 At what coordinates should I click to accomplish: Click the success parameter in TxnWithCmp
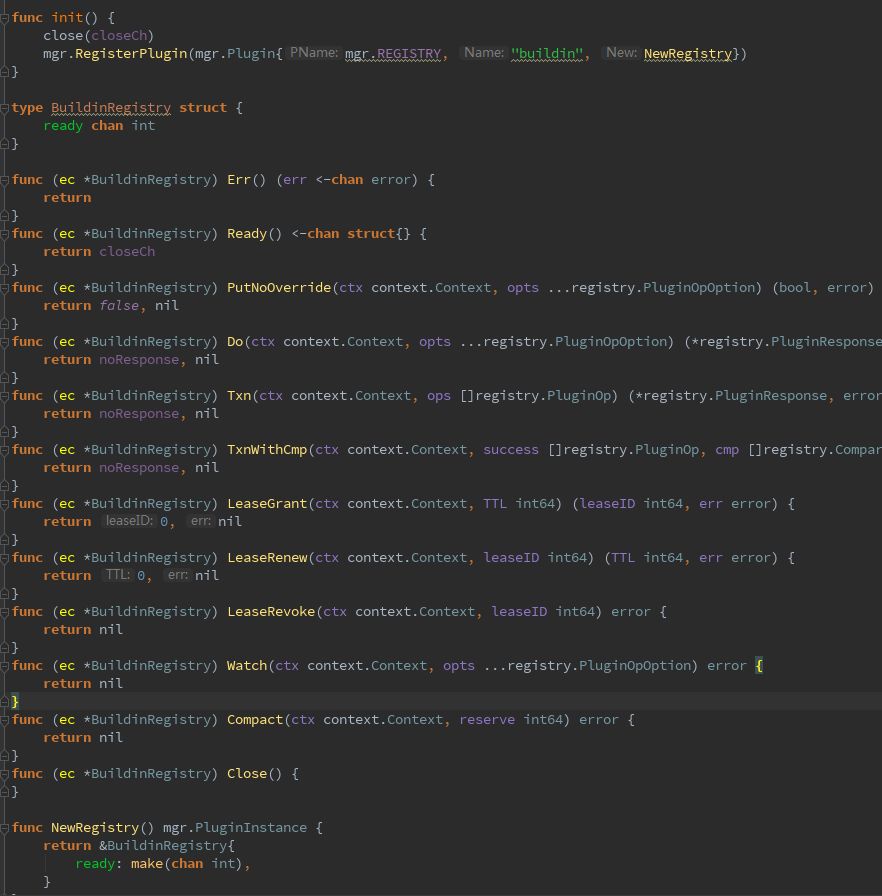[511, 450]
